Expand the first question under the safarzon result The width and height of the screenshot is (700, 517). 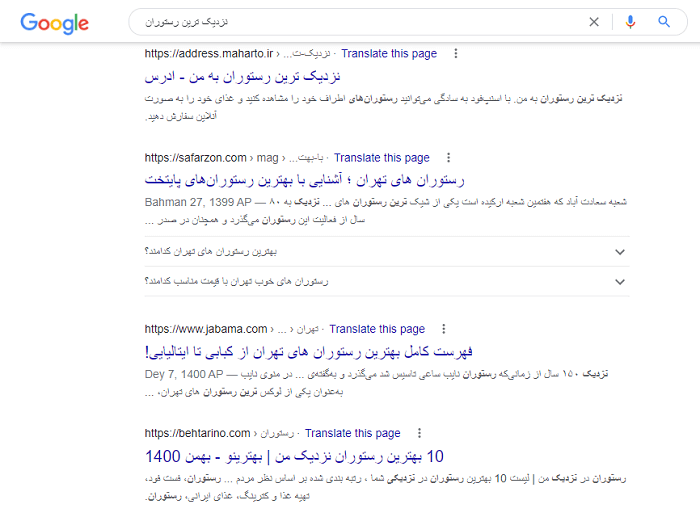point(387,252)
